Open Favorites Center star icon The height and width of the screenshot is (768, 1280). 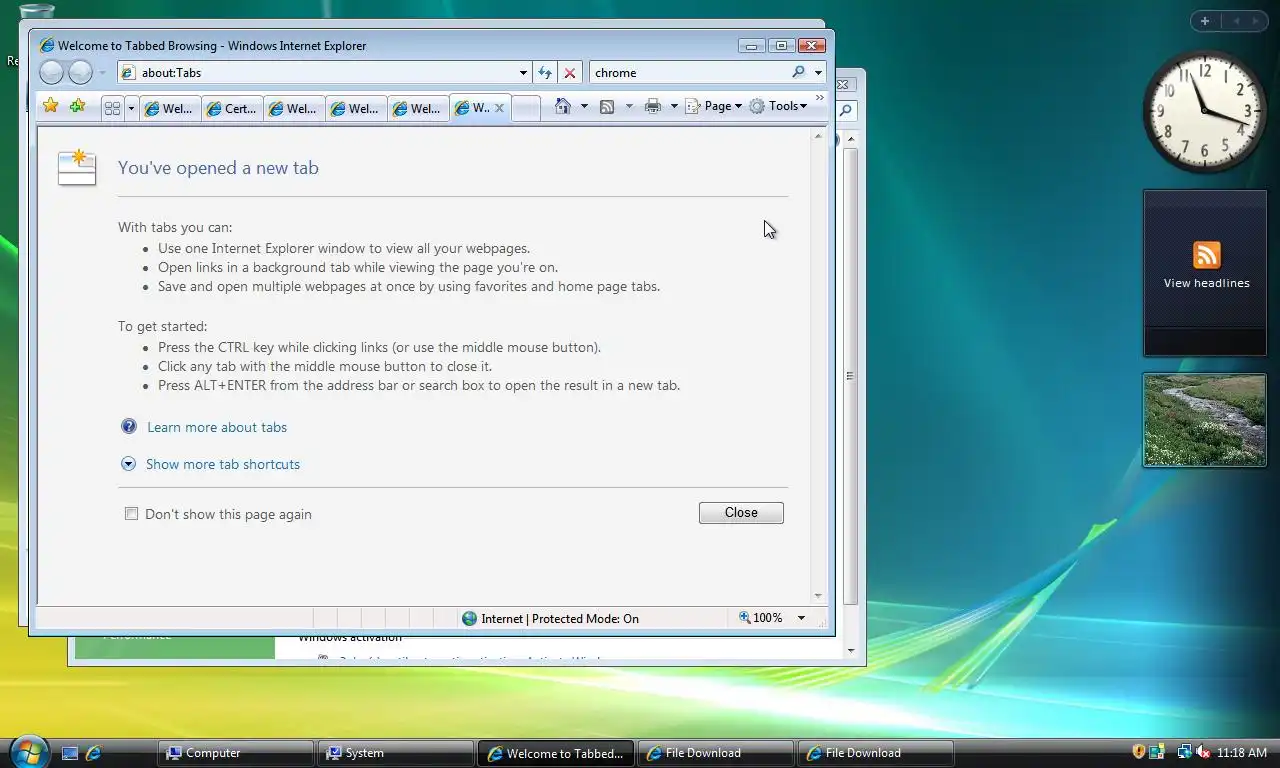coord(51,106)
